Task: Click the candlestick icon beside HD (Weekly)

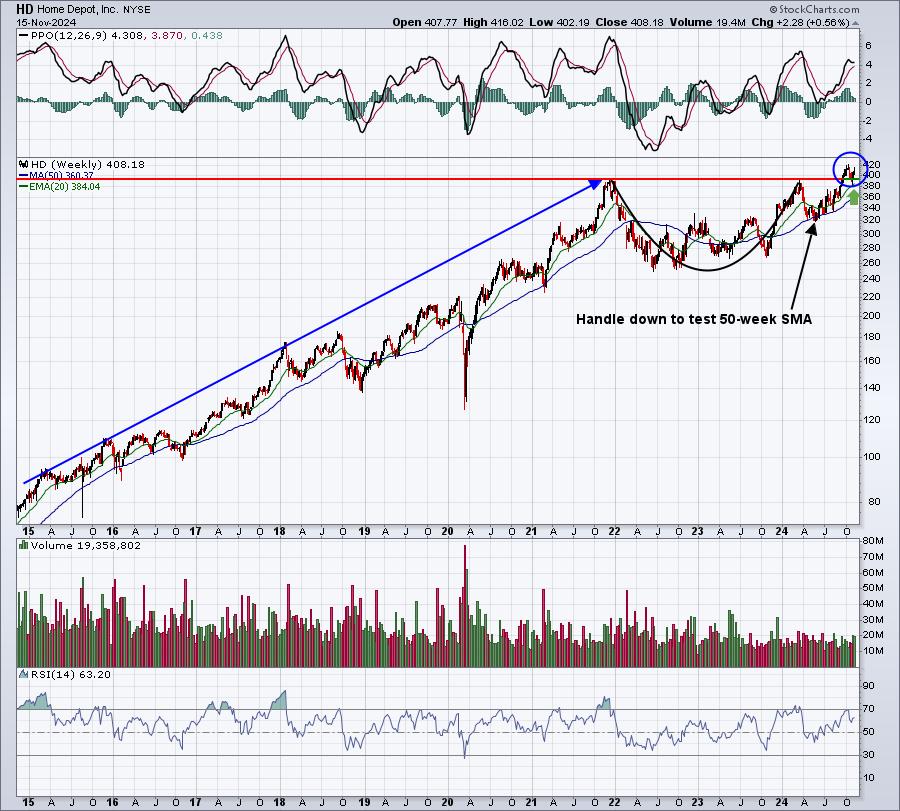Action: click(x=24, y=164)
